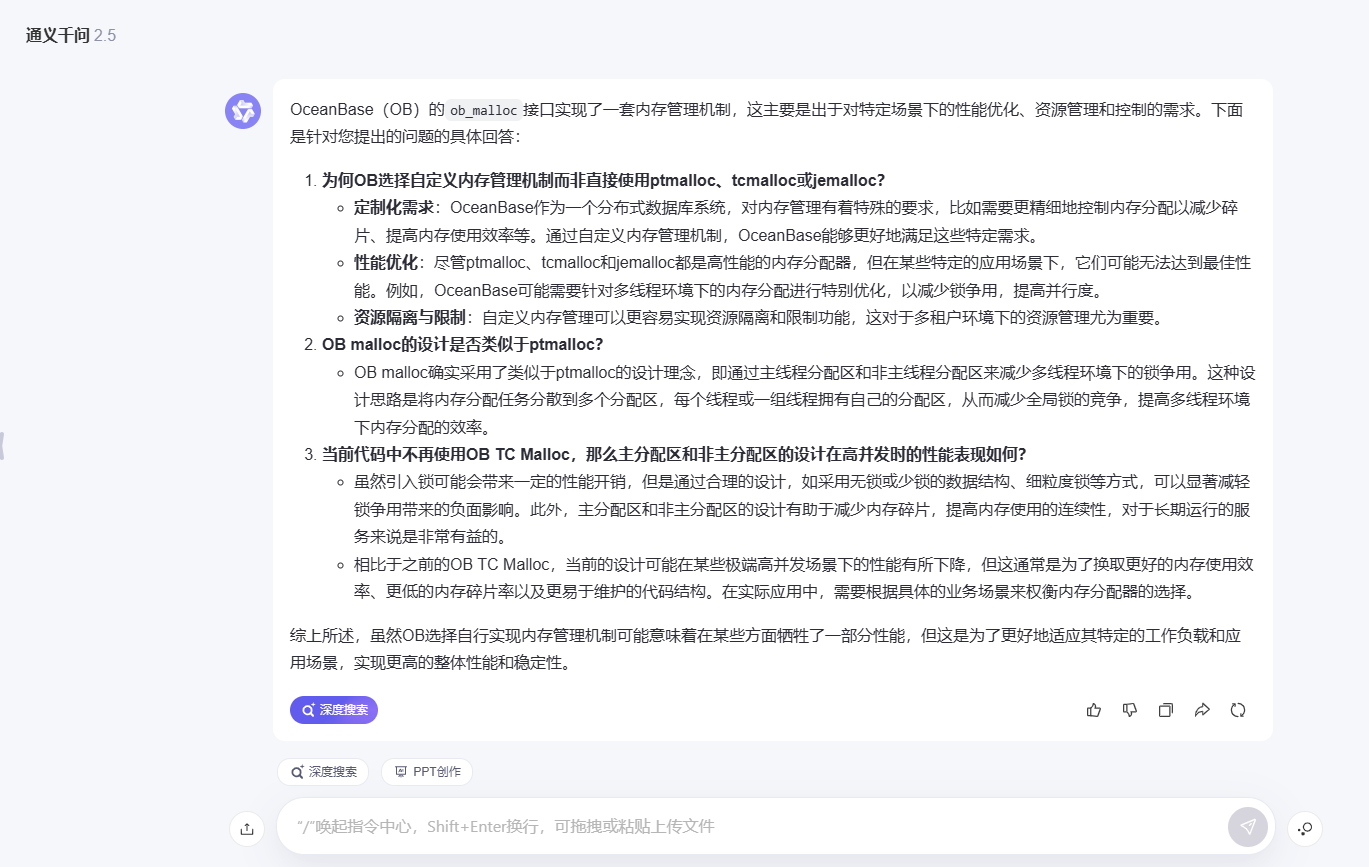Click the send arrow button in input box
1369x867 pixels.
coord(1247,827)
